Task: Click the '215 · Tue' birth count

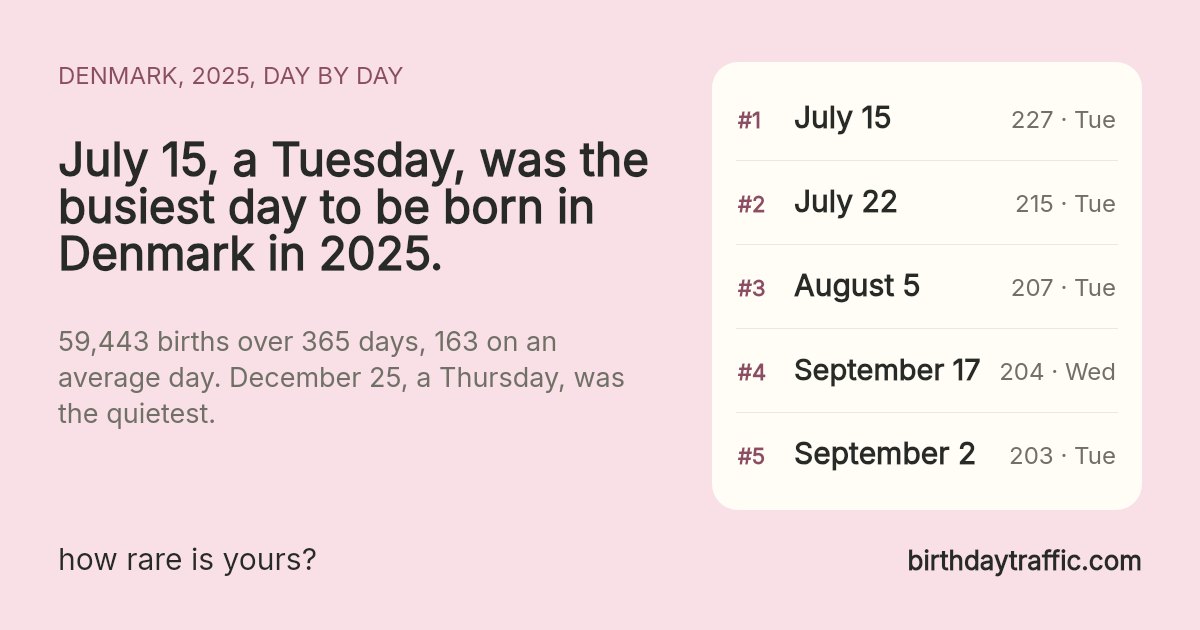Action: (1065, 204)
